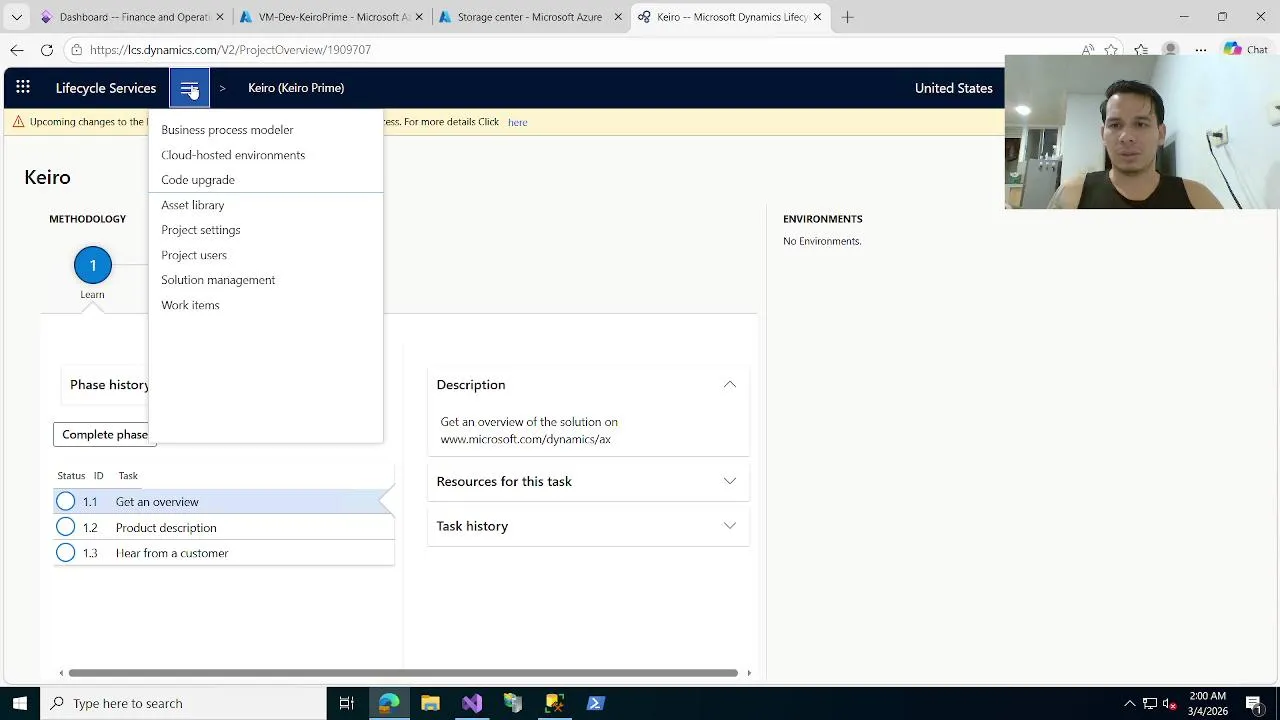Expand the Task history section
The image size is (1280, 720).
coord(730,526)
